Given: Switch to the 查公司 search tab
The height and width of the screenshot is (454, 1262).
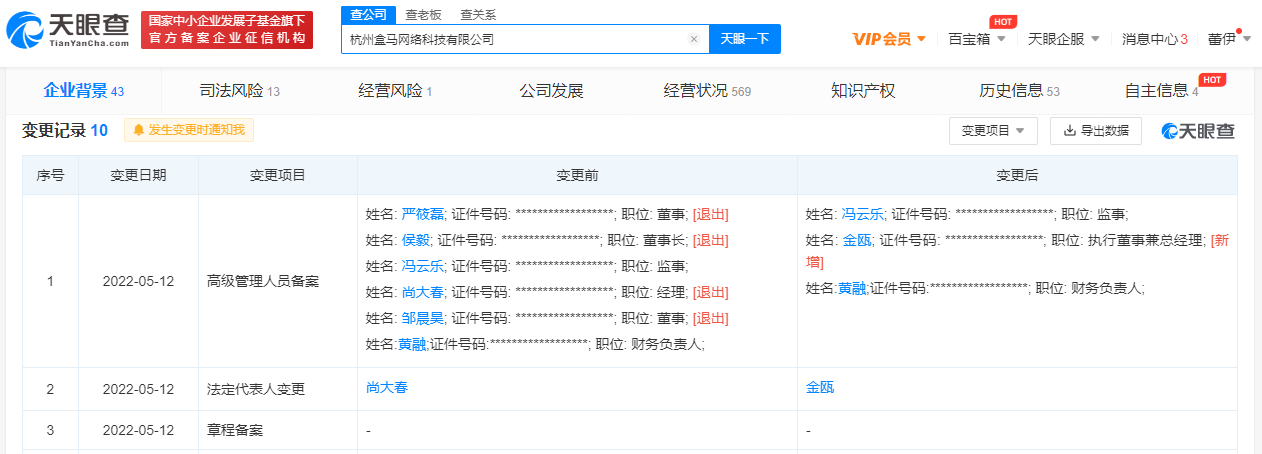Looking at the screenshot, I should 367,14.
